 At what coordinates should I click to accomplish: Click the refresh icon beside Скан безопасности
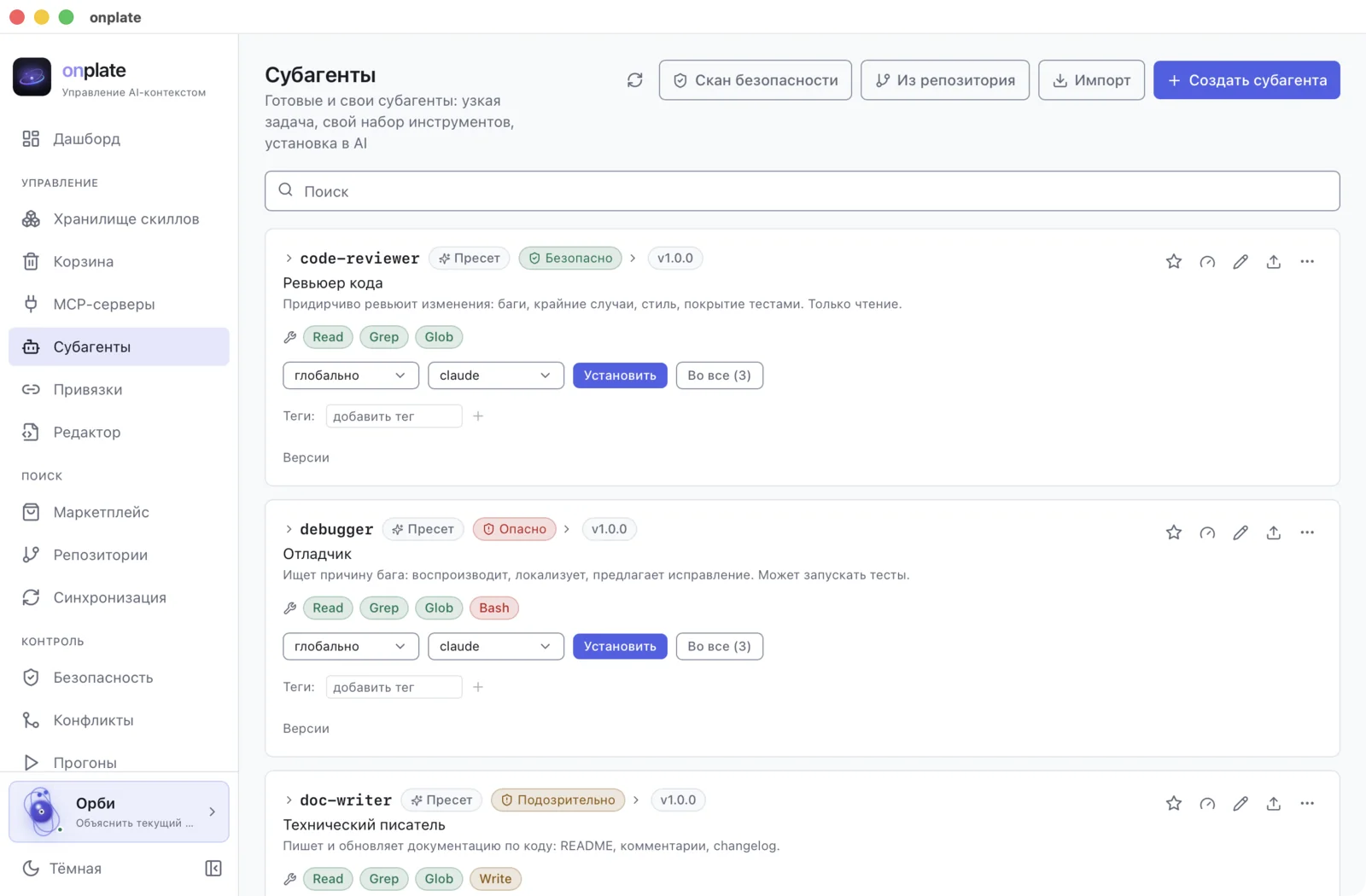pyautogui.click(x=634, y=80)
